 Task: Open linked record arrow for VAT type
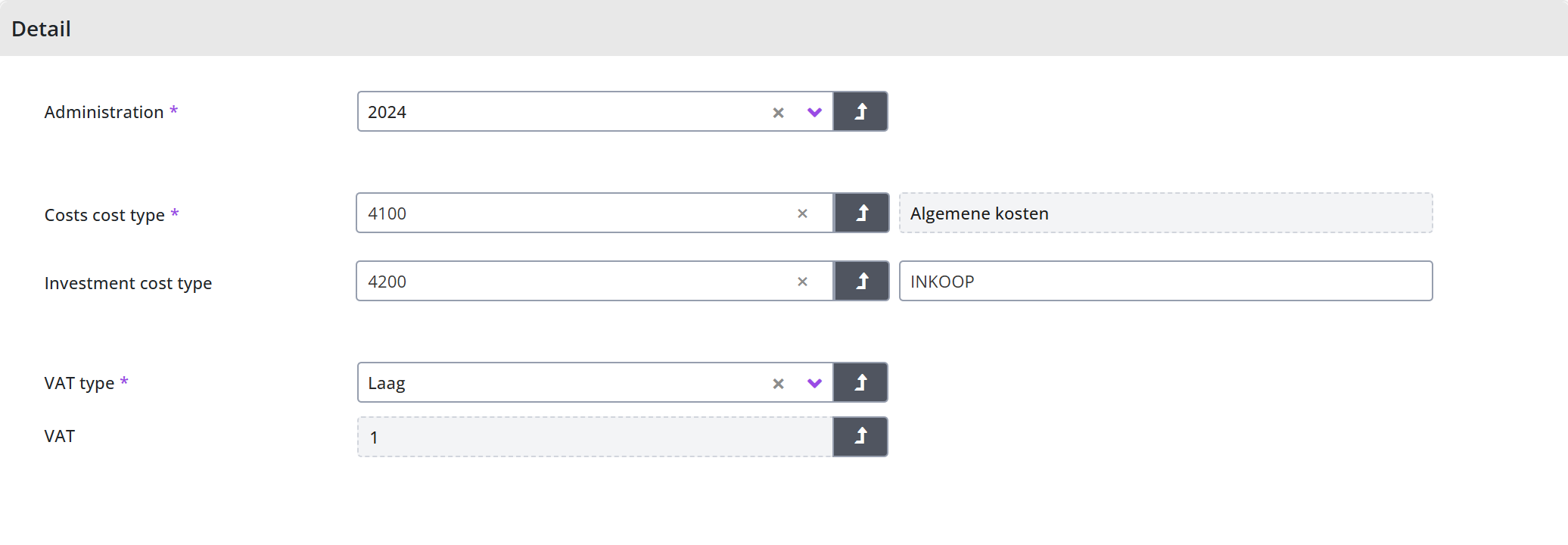pos(860,383)
